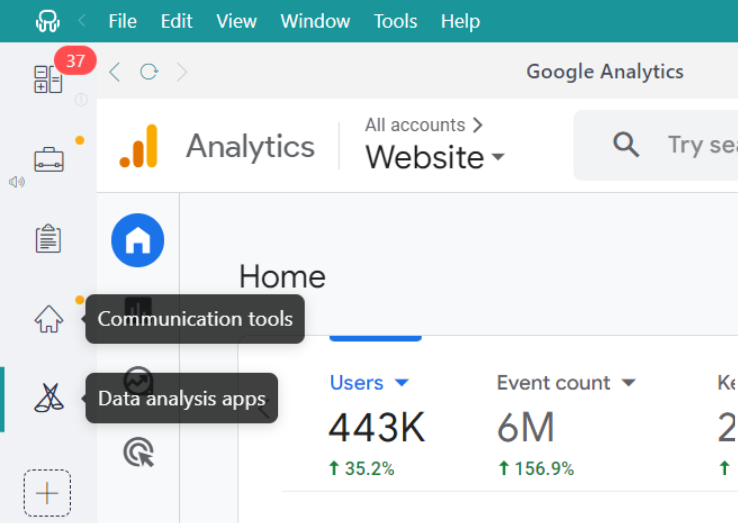Click the small info icon below the 37 badge

(x=81, y=100)
